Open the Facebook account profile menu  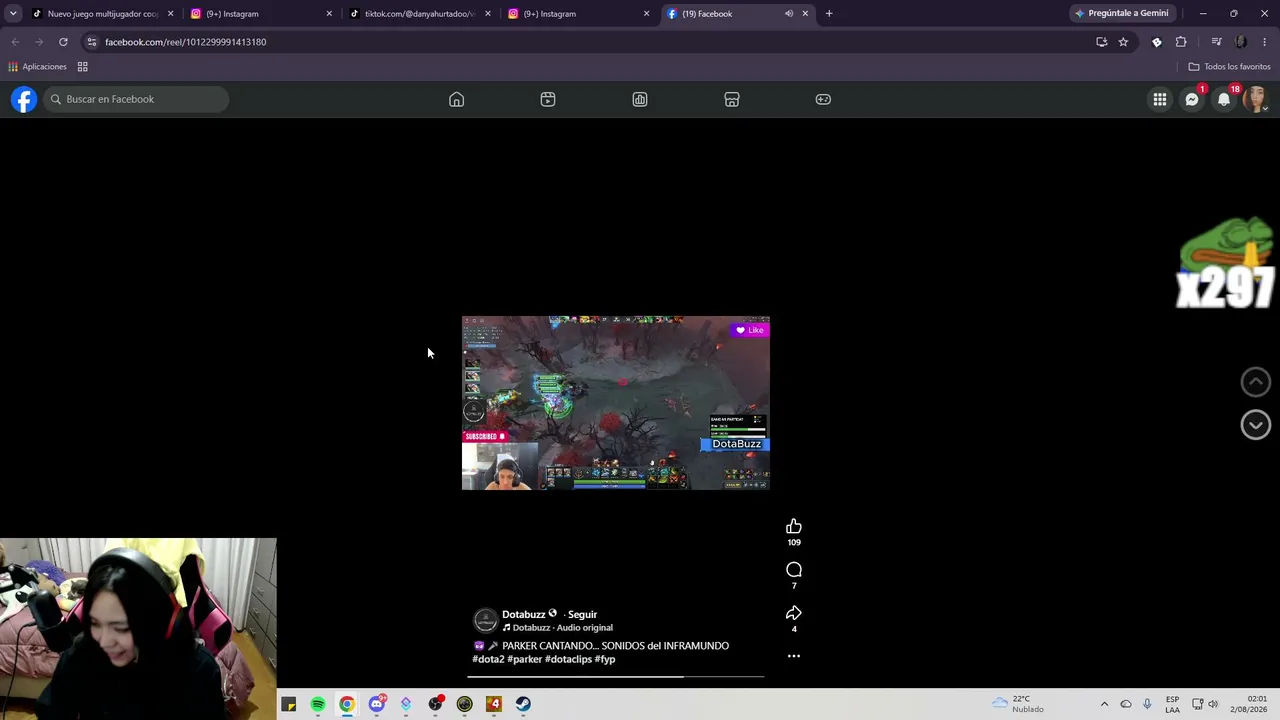(x=1255, y=99)
